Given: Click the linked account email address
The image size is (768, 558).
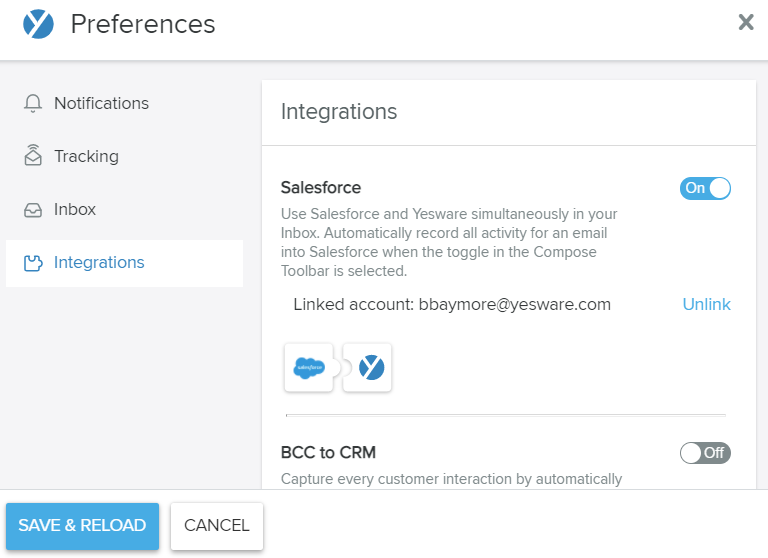Looking at the screenshot, I should [x=513, y=304].
